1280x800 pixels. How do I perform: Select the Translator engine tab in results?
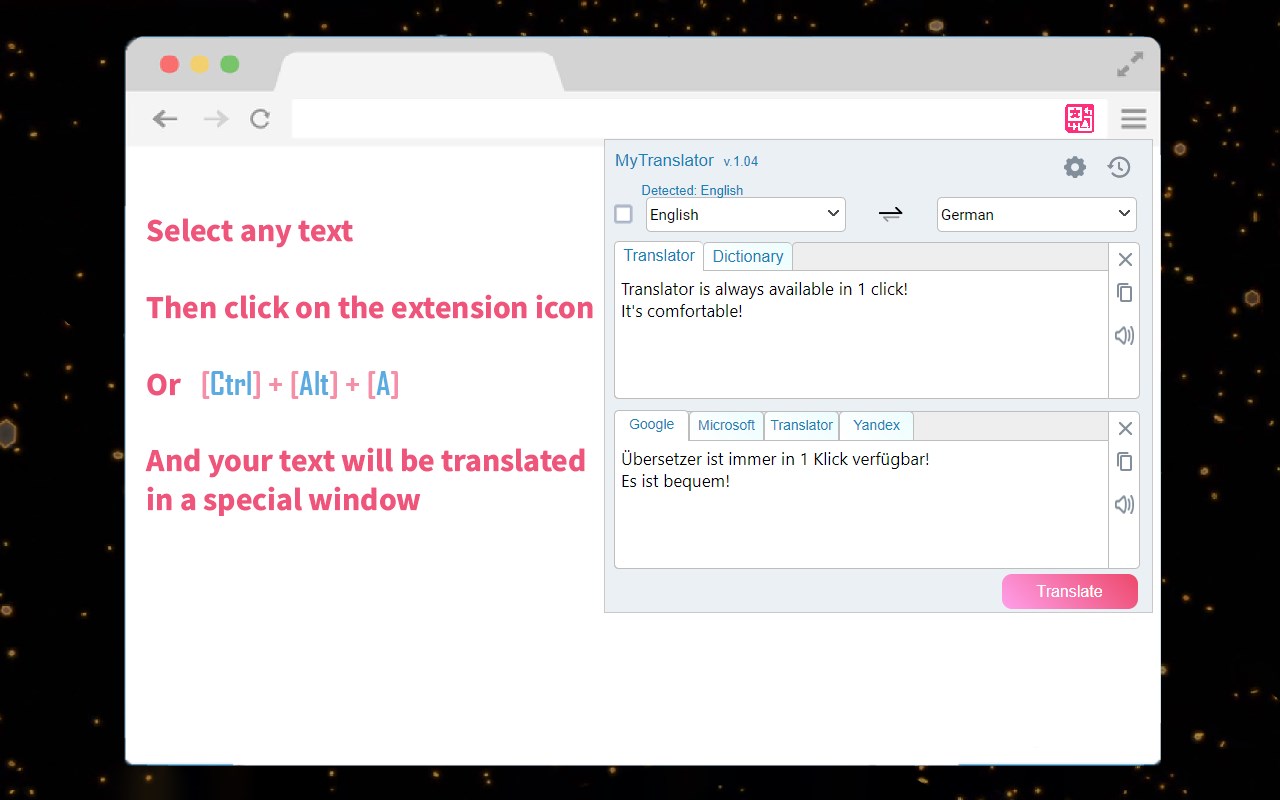tap(801, 426)
